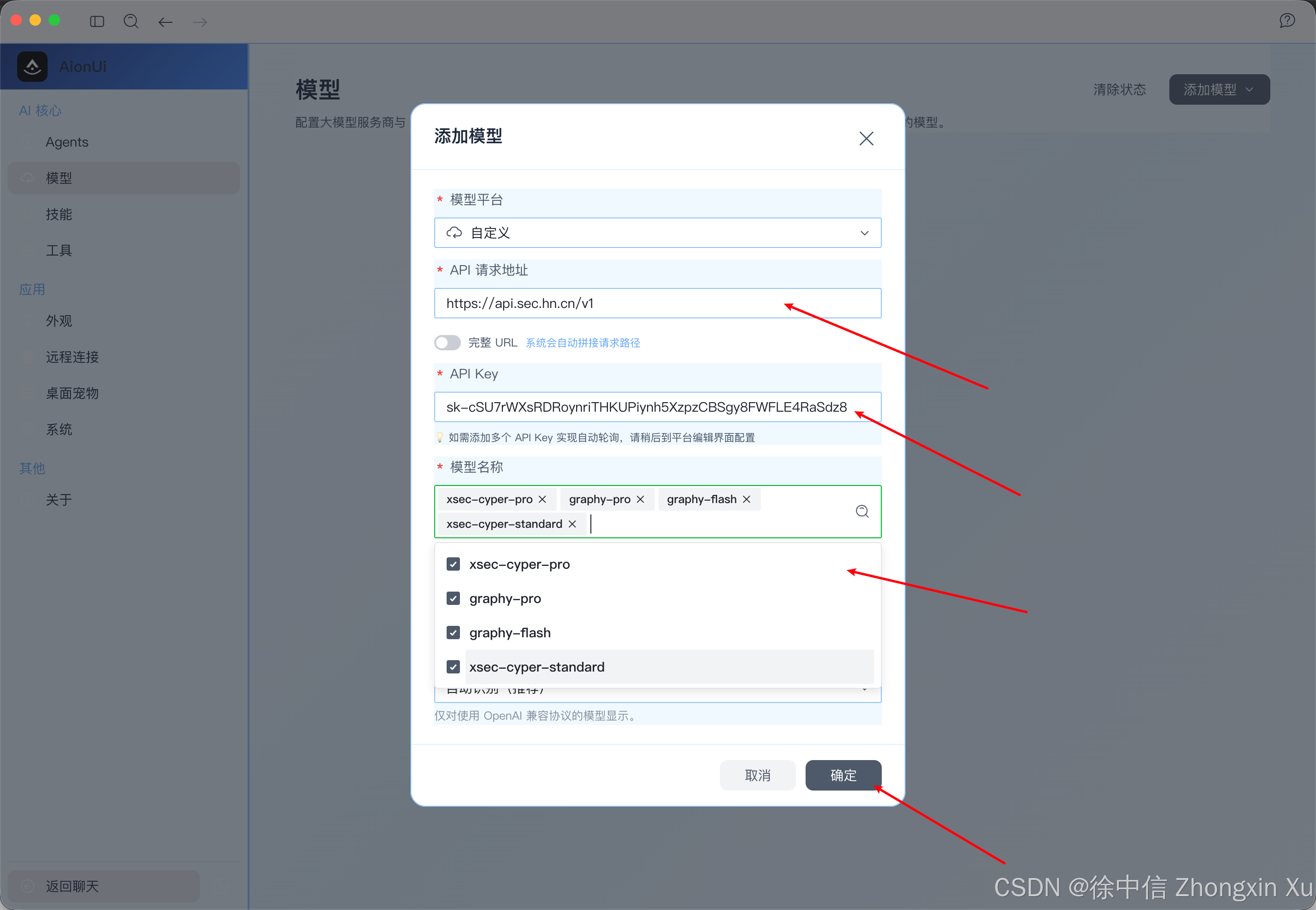The width and height of the screenshot is (1316, 910).
Task: Remove the graphy-flash tag
Action: 746,499
